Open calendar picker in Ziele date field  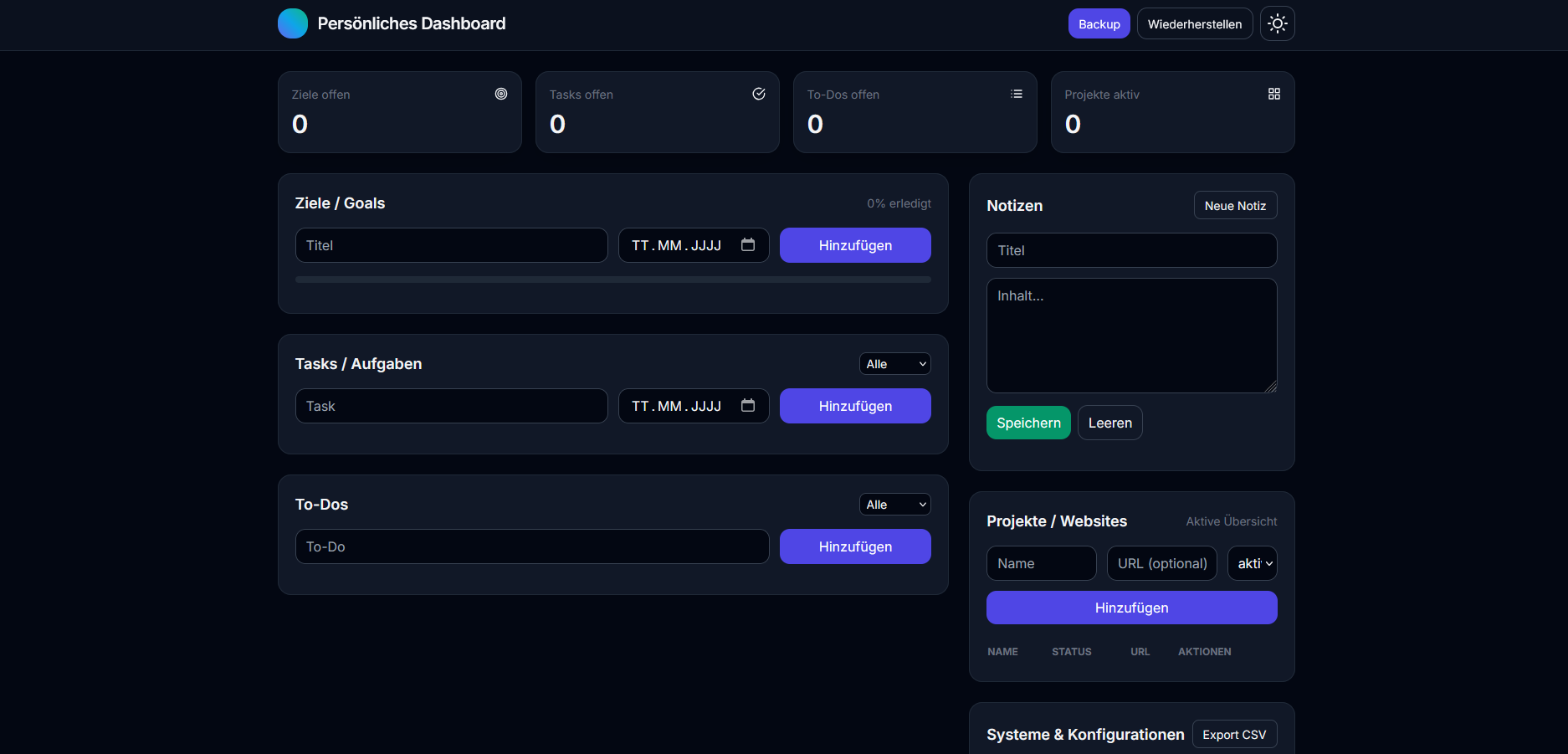tap(748, 245)
